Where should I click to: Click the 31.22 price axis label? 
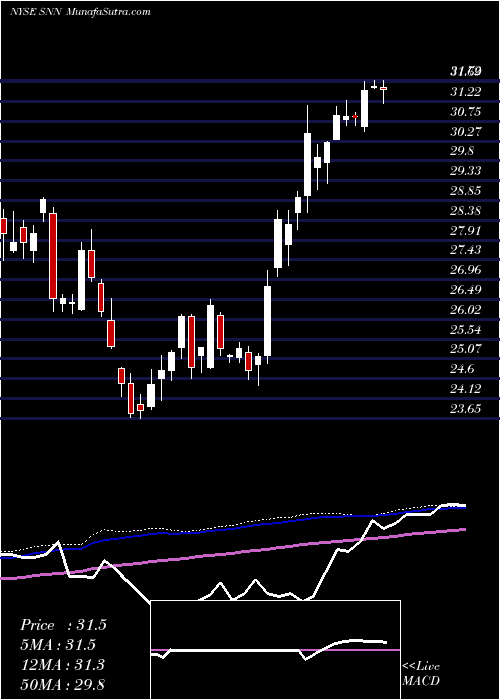(466, 92)
